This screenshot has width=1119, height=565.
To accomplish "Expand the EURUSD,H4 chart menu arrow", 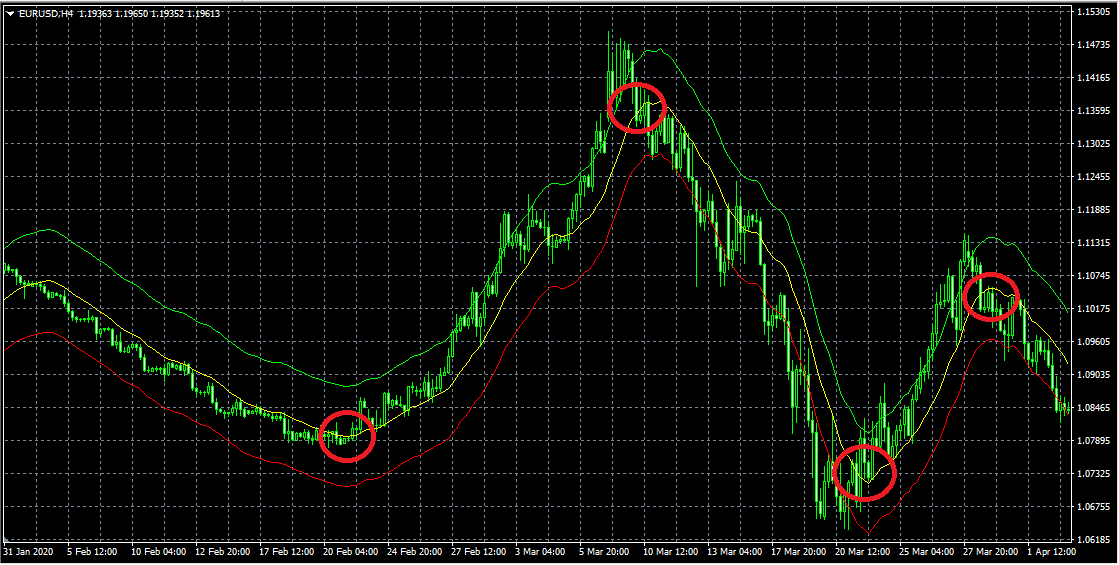I will tap(10, 13).
